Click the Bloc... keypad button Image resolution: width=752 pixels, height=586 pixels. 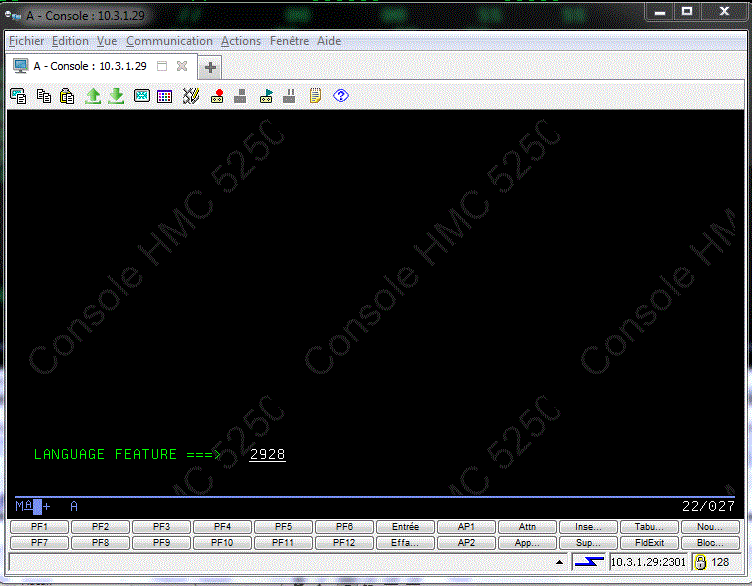[710, 543]
